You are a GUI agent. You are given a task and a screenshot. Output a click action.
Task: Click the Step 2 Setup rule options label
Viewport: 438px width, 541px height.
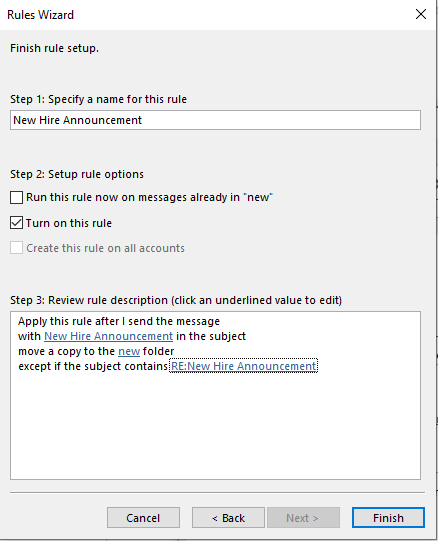point(77,174)
